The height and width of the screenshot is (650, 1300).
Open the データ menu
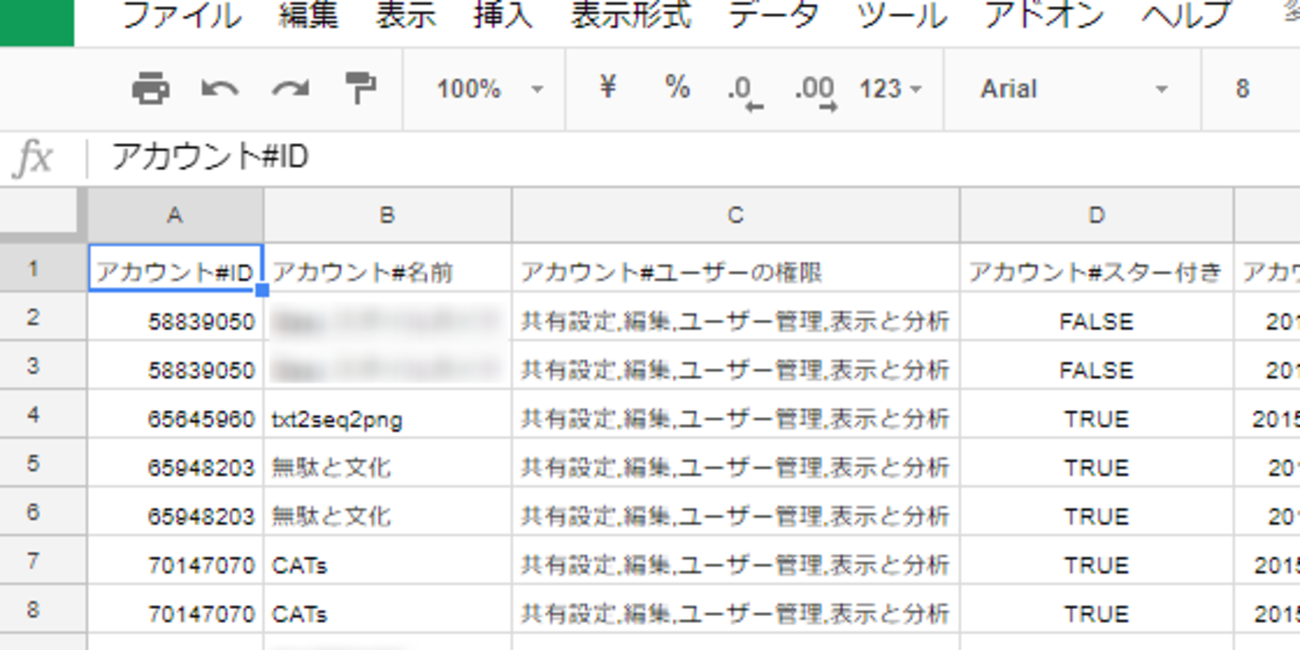pyautogui.click(x=774, y=16)
